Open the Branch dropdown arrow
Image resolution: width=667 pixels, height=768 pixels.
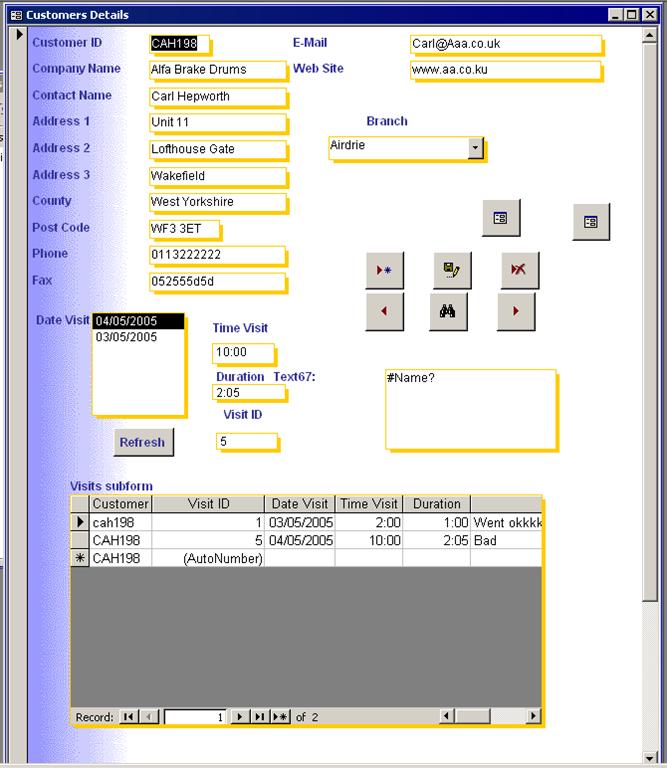click(x=476, y=147)
